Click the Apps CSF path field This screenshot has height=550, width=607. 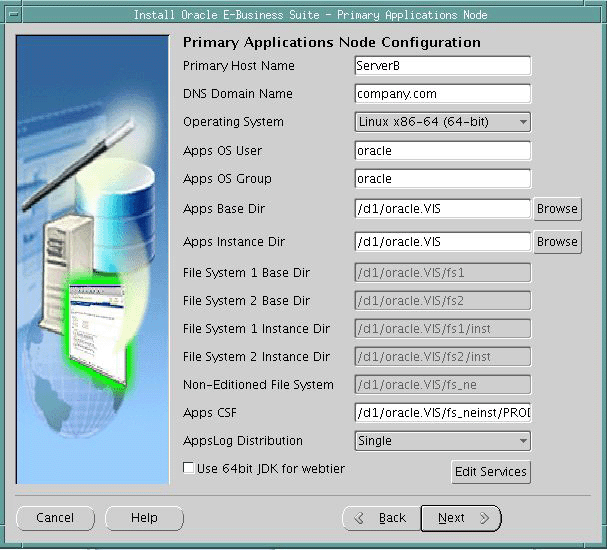click(x=442, y=413)
